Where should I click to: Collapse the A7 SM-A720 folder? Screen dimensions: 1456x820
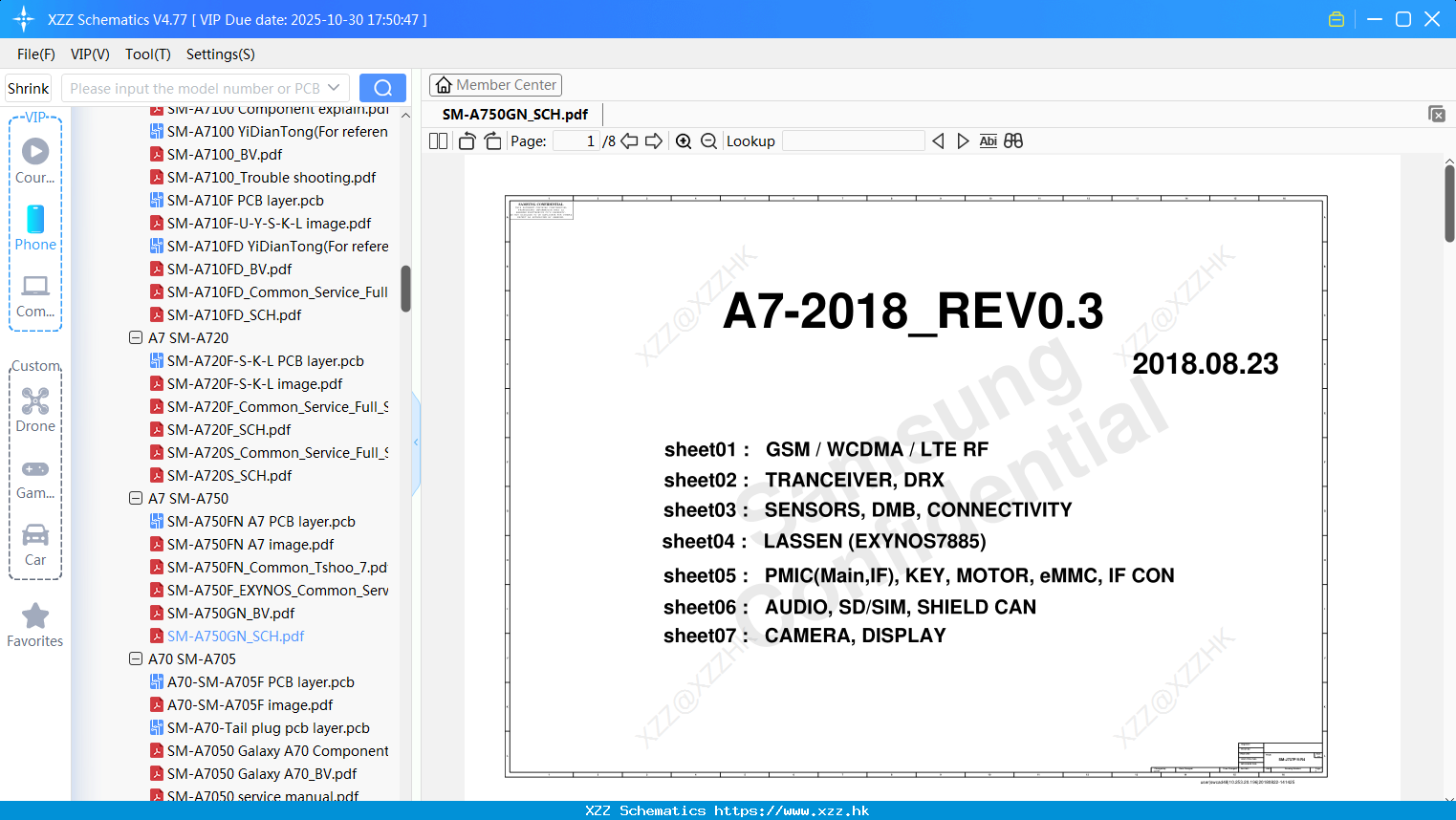pyautogui.click(x=136, y=337)
